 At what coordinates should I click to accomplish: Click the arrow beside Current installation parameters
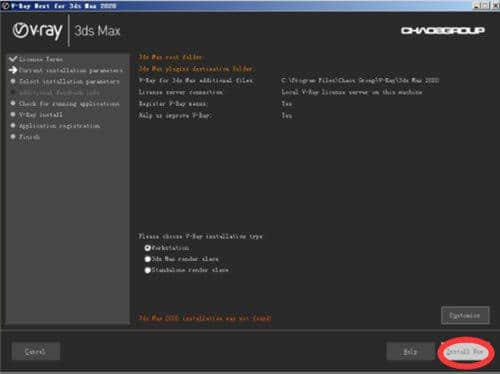[x=13, y=70]
